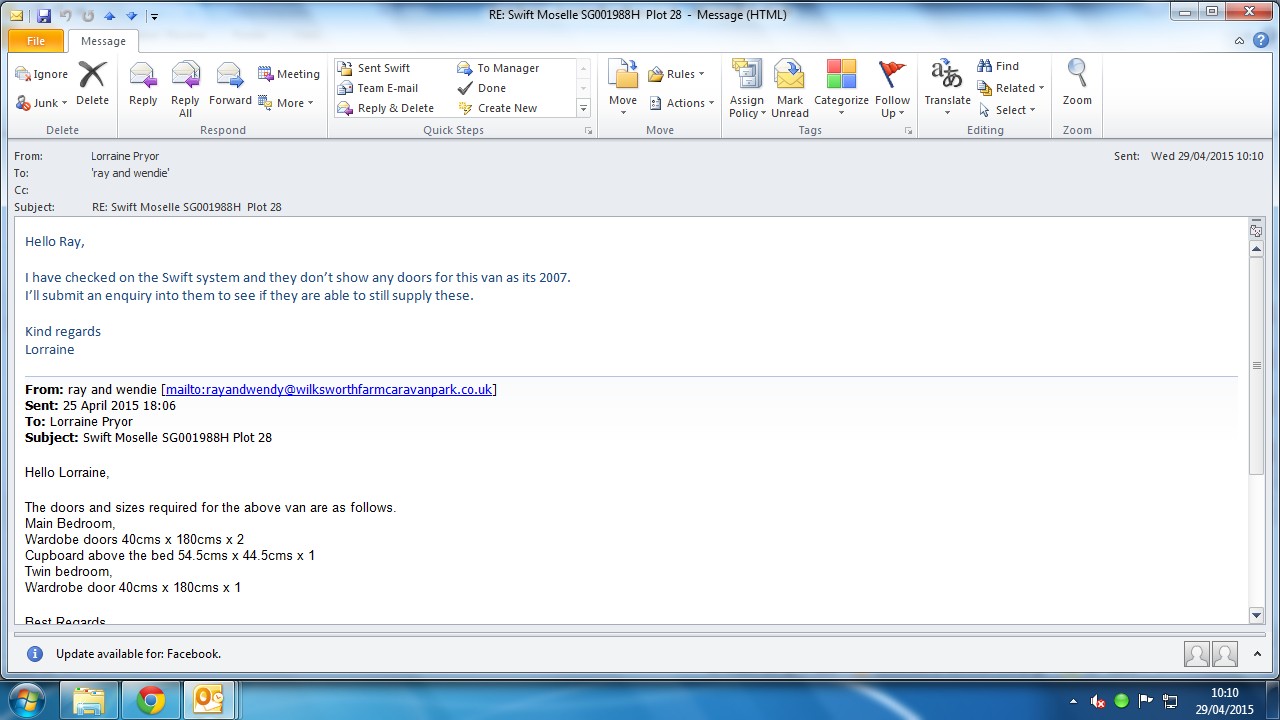Expand the Junk dropdown
The height and width of the screenshot is (720, 1280).
42,103
